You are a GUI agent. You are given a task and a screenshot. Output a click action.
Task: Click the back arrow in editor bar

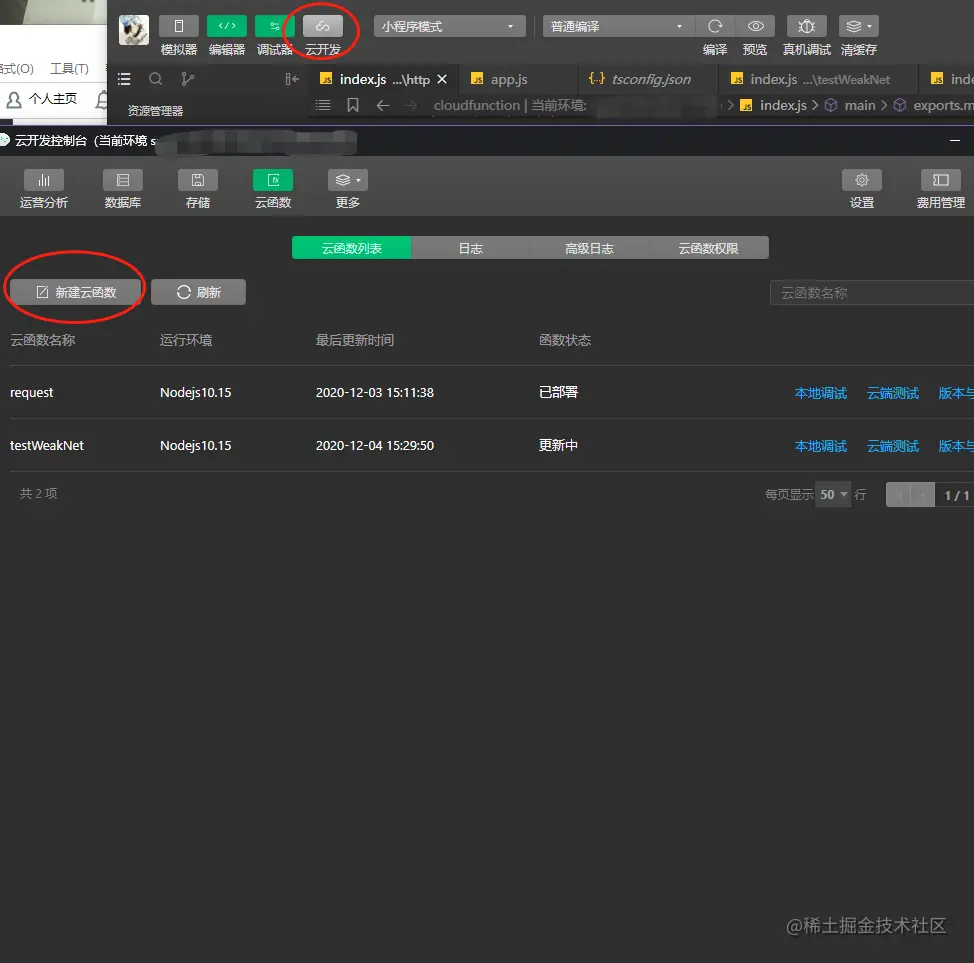point(383,105)
